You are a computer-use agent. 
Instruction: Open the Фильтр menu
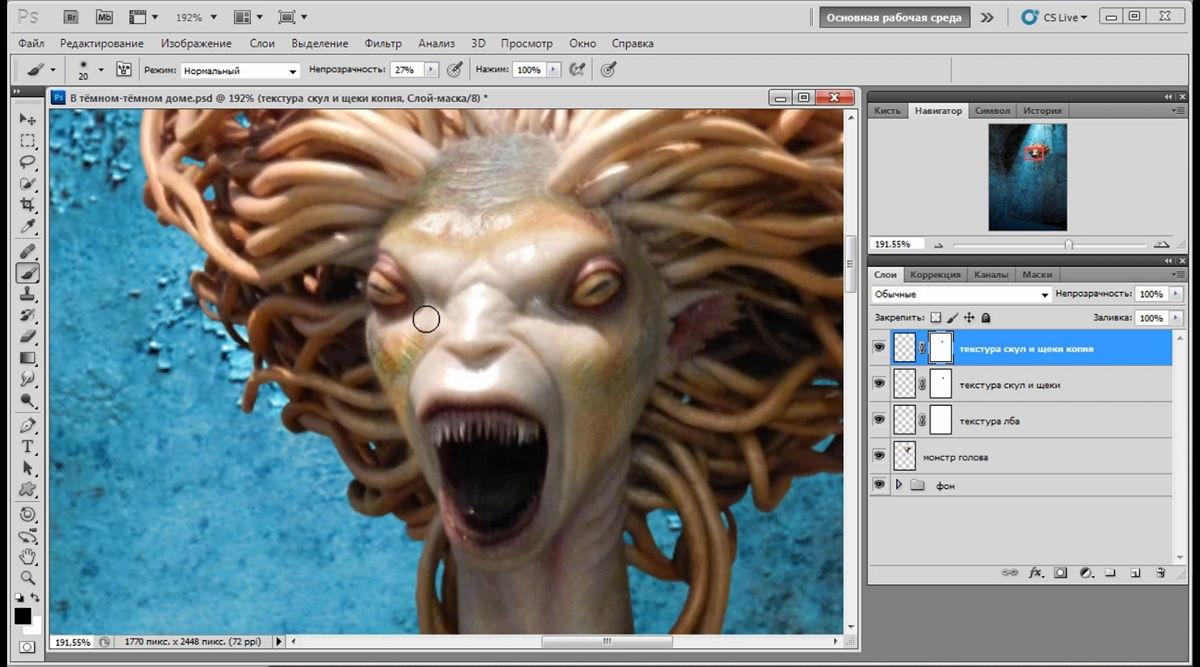(x=383, y=44)
